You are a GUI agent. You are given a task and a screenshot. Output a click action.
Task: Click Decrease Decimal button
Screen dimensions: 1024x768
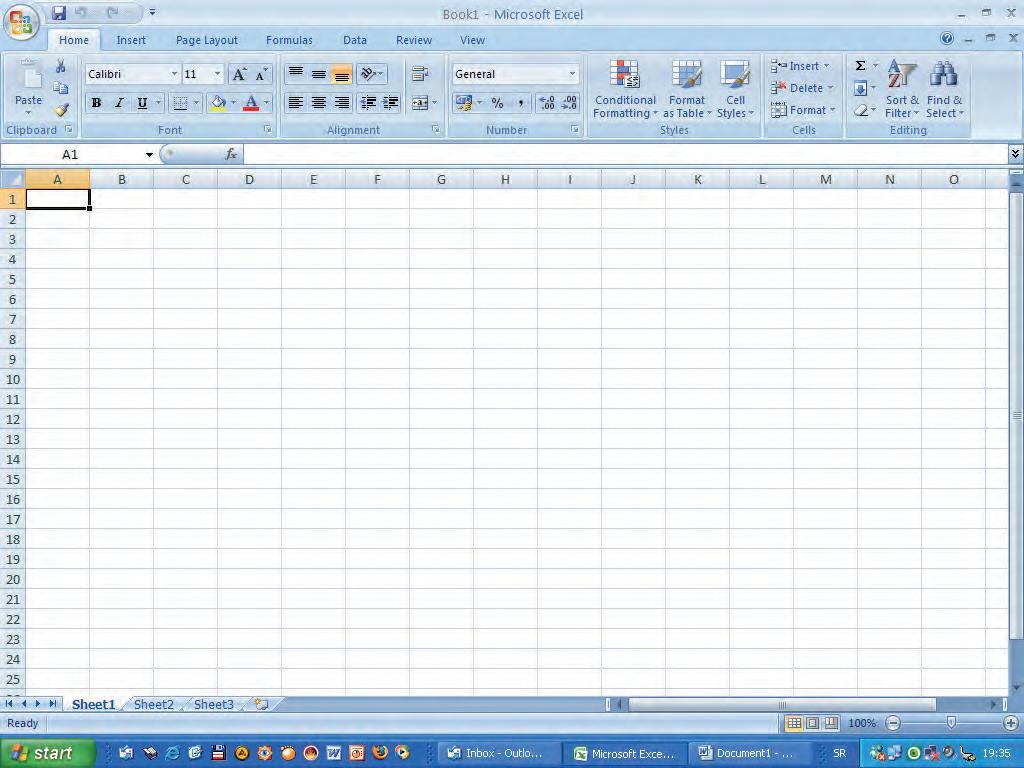[x=569, y=103]
